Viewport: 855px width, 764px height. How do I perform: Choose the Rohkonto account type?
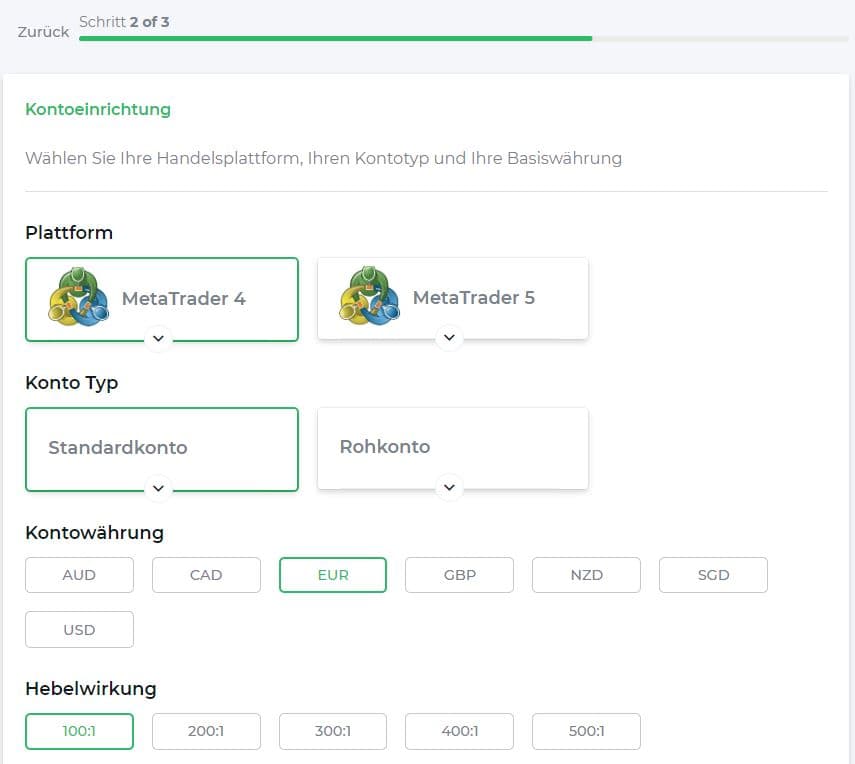click(385, 447)
